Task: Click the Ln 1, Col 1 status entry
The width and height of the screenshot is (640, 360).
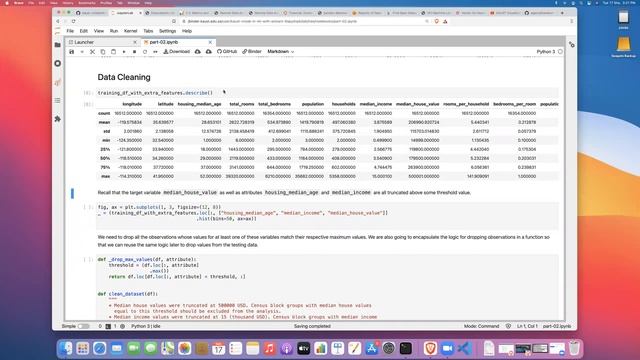Action: pyautogui.click(x=527, y=326)
